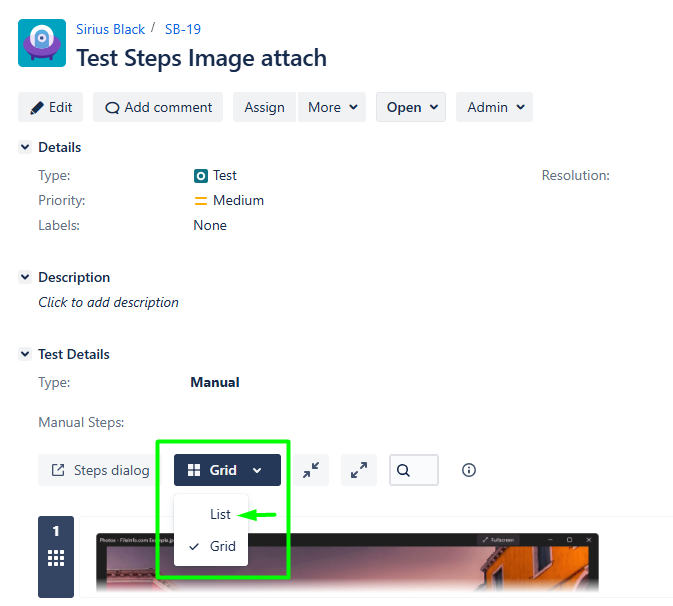Collapse the Test Details section
This screenshot has height=606, width=673.
26,354
